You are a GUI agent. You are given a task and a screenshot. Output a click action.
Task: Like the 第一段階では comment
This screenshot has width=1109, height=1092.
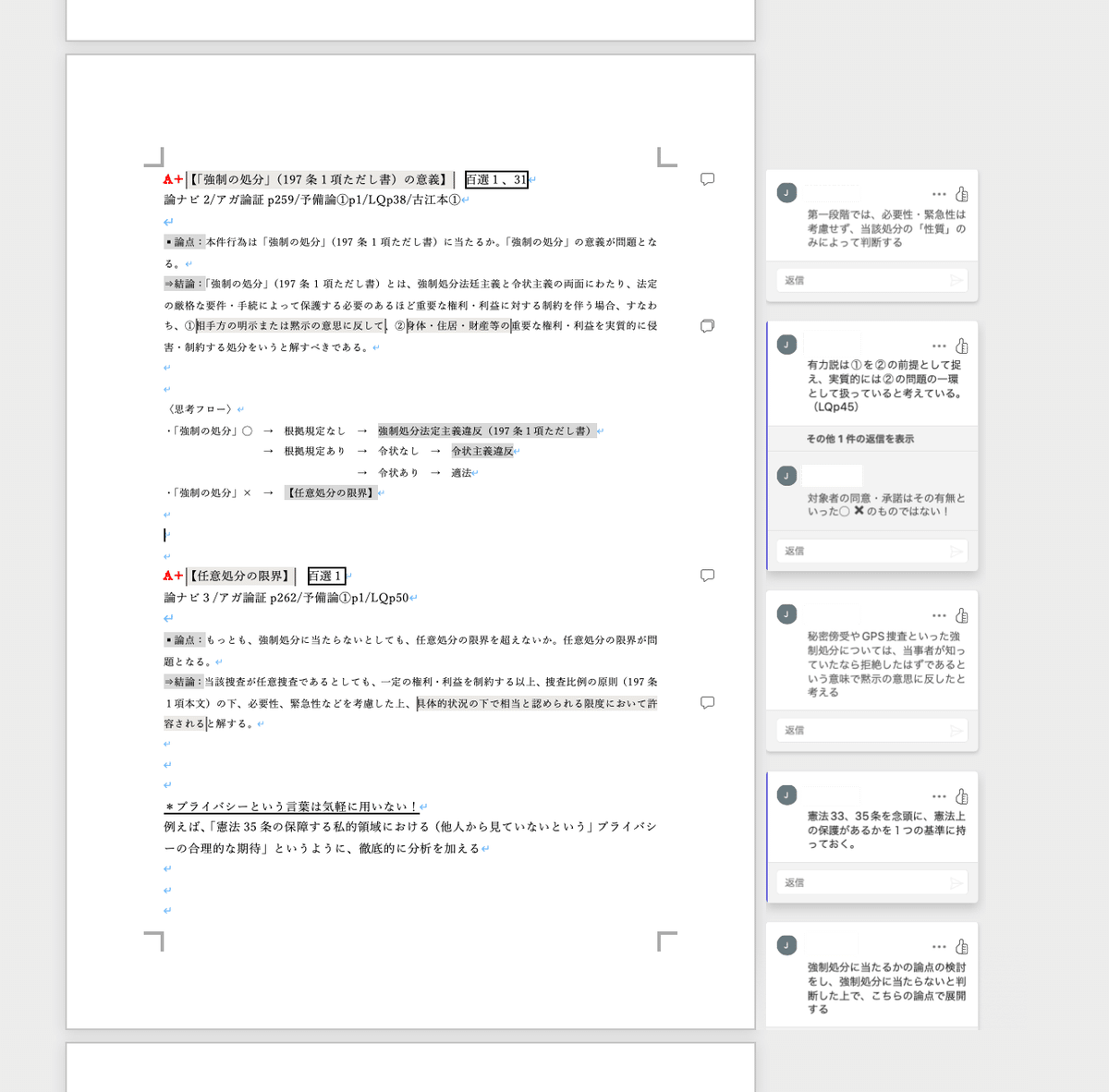pyautogui.click(x=962, y=194)
